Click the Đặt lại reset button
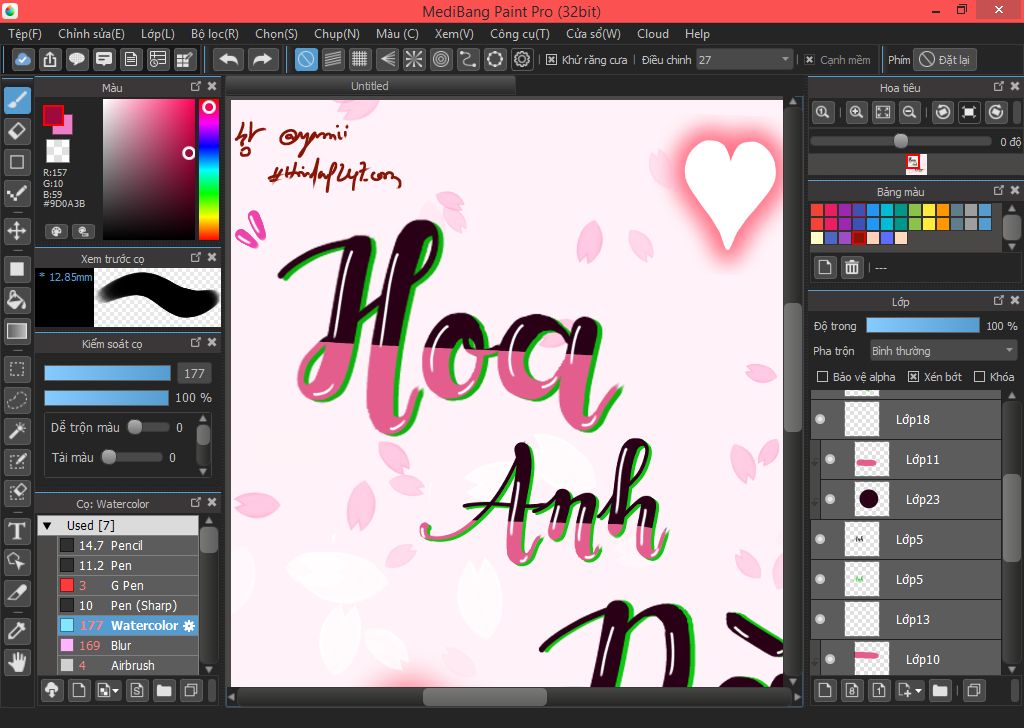The height and width of the screenshot is (728, 1024). point(944,59)
